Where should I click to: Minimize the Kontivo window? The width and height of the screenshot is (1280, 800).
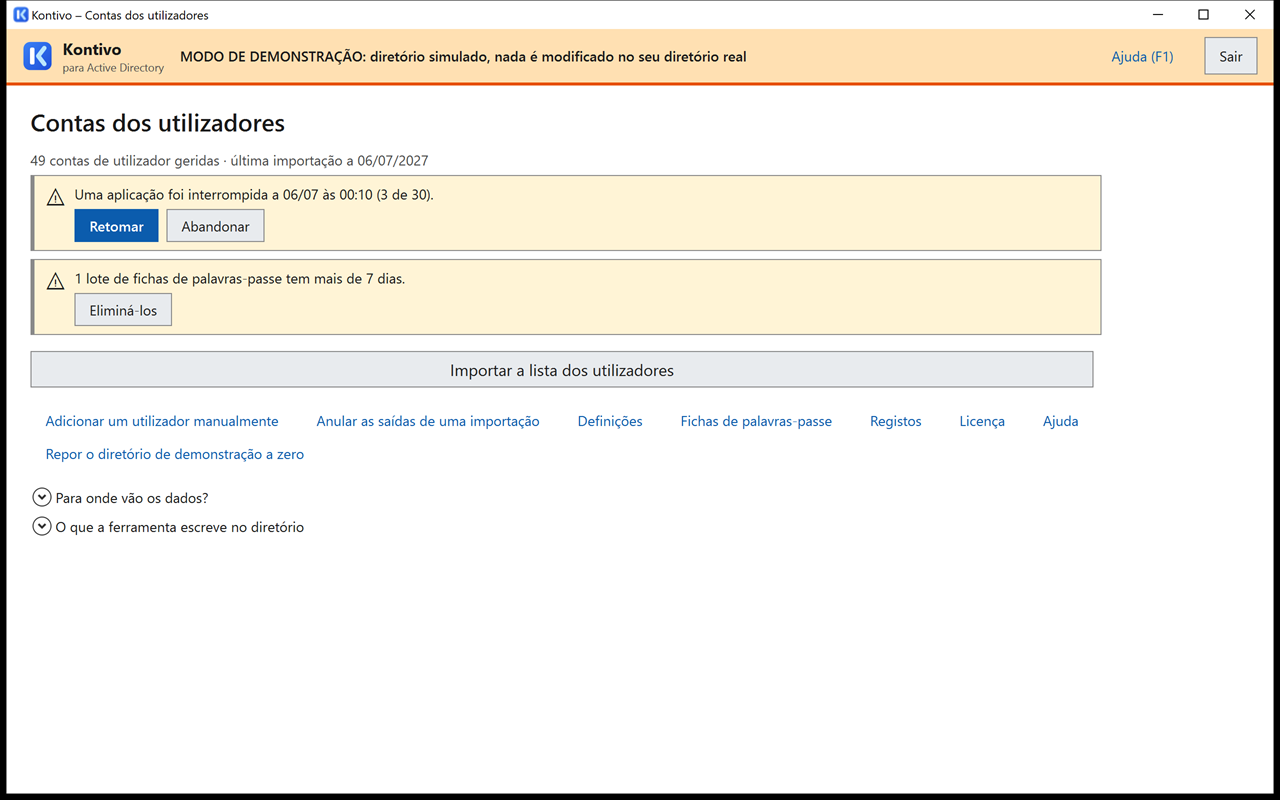point(1158,15)
